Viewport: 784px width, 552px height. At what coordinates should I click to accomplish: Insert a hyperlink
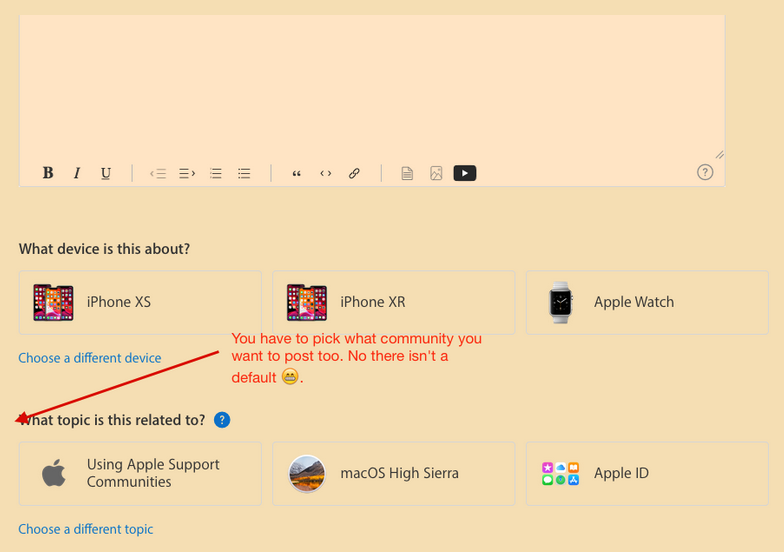tap(354, 174)
